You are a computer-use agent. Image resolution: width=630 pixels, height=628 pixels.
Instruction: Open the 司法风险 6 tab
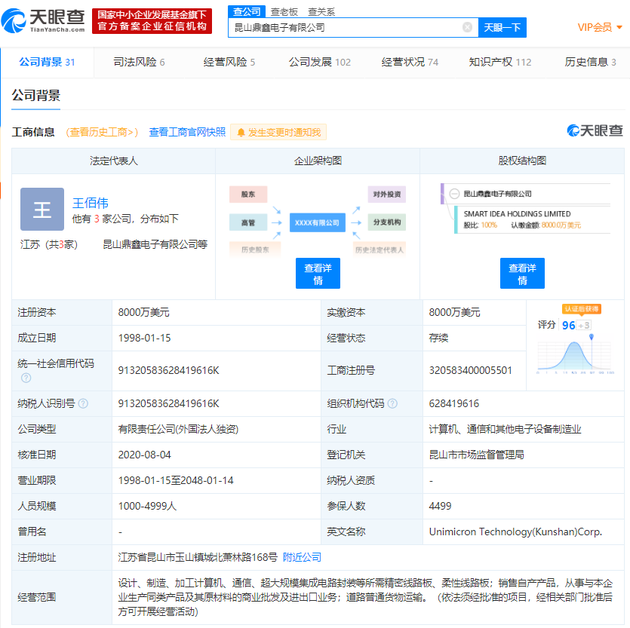(139, 62)
